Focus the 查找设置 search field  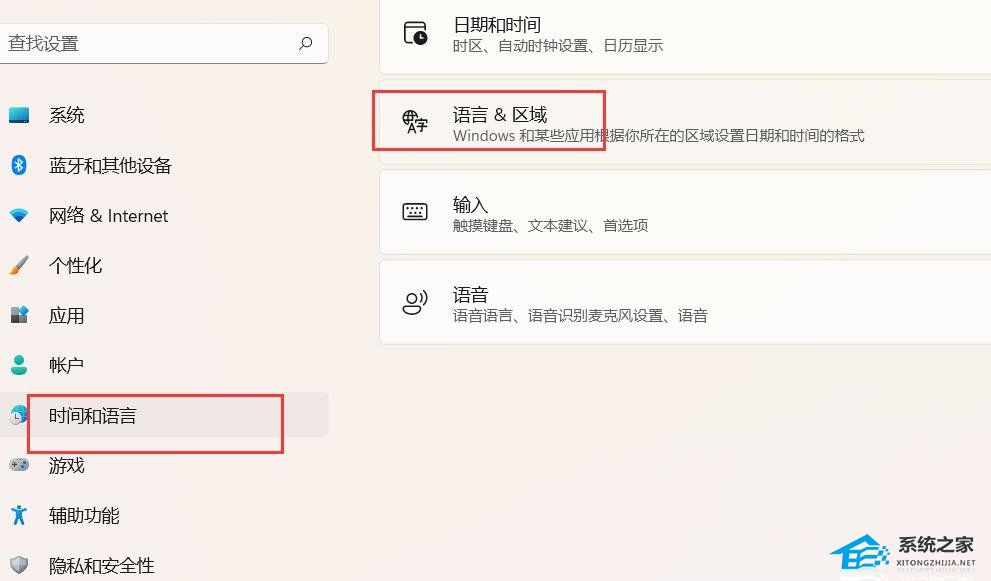(163, 43)
